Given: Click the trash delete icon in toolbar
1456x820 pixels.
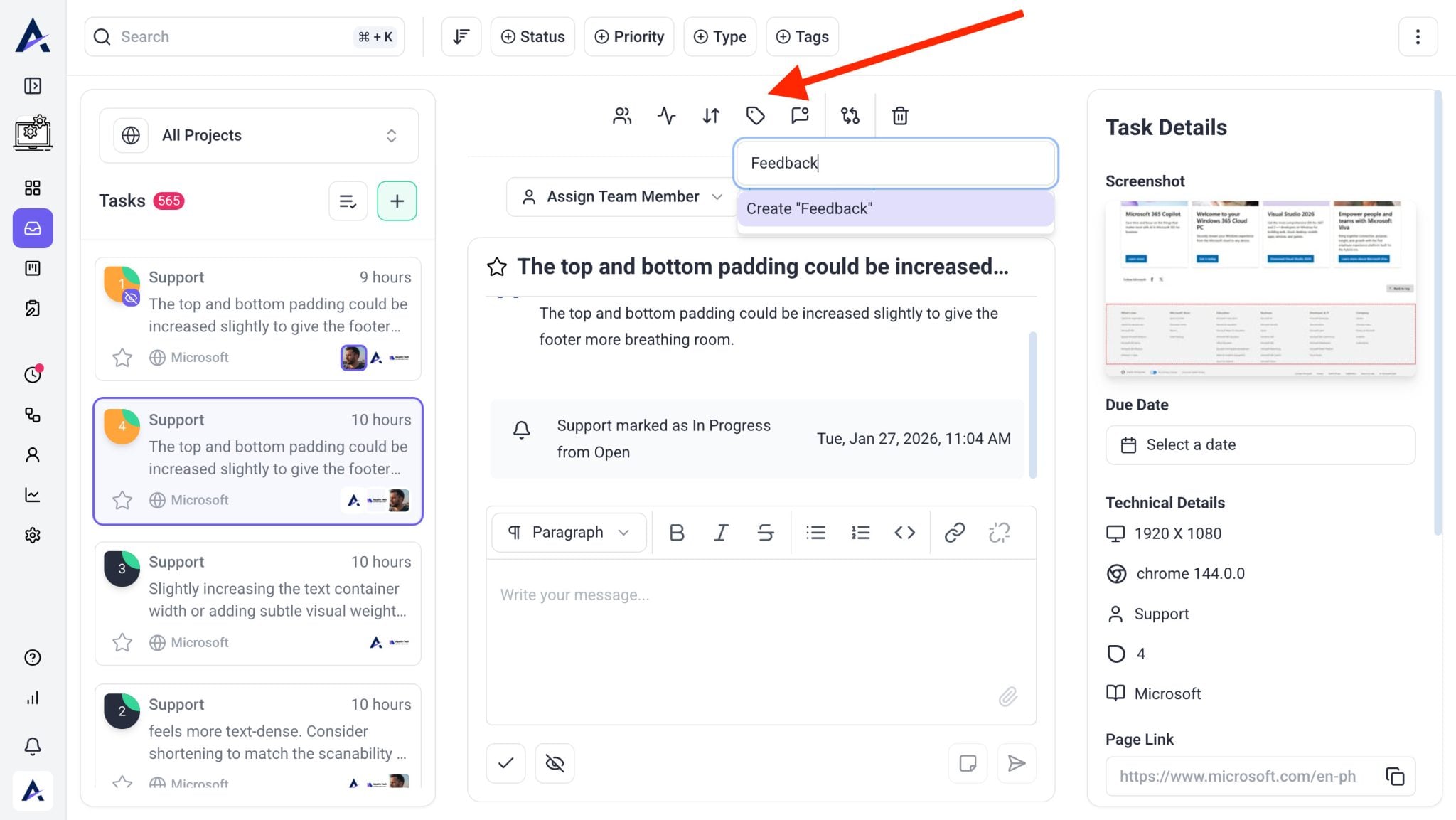Looking at the screenshot, I should (900, 115).
